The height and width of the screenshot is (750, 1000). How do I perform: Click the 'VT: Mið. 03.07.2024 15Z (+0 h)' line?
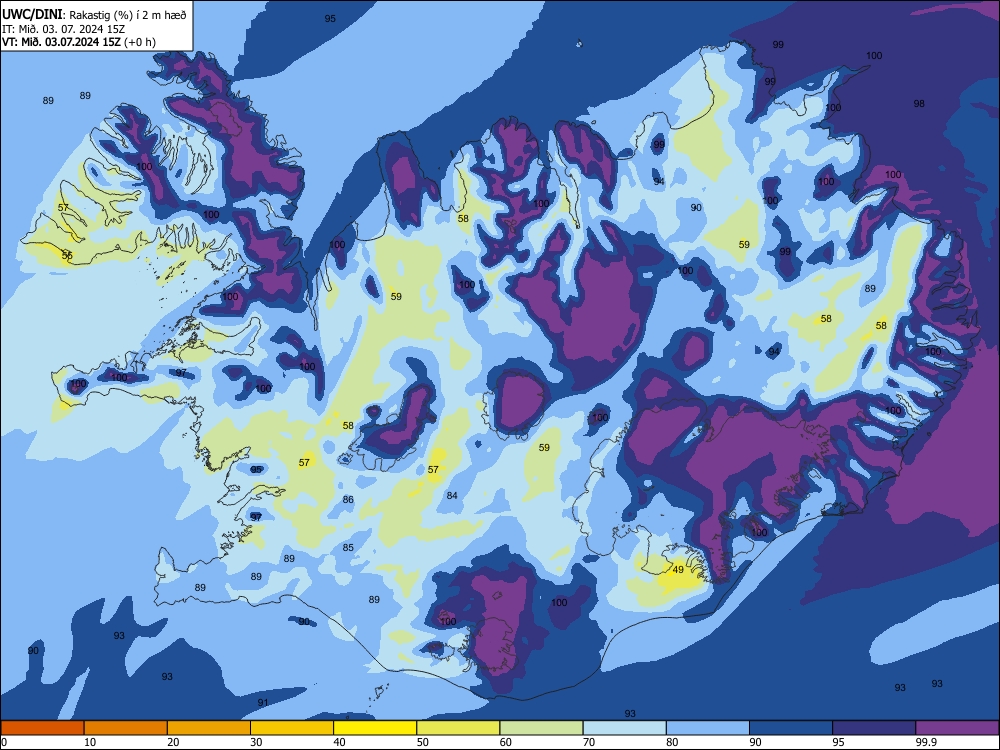pos(79,42)
